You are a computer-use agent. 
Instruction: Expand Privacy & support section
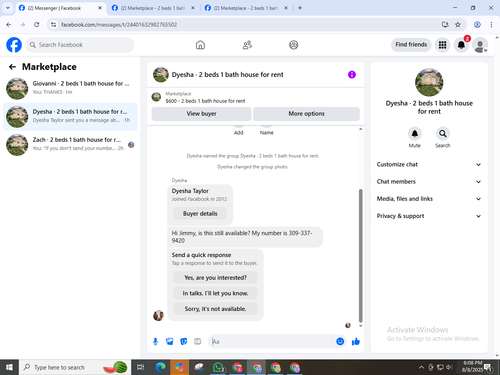429,216
